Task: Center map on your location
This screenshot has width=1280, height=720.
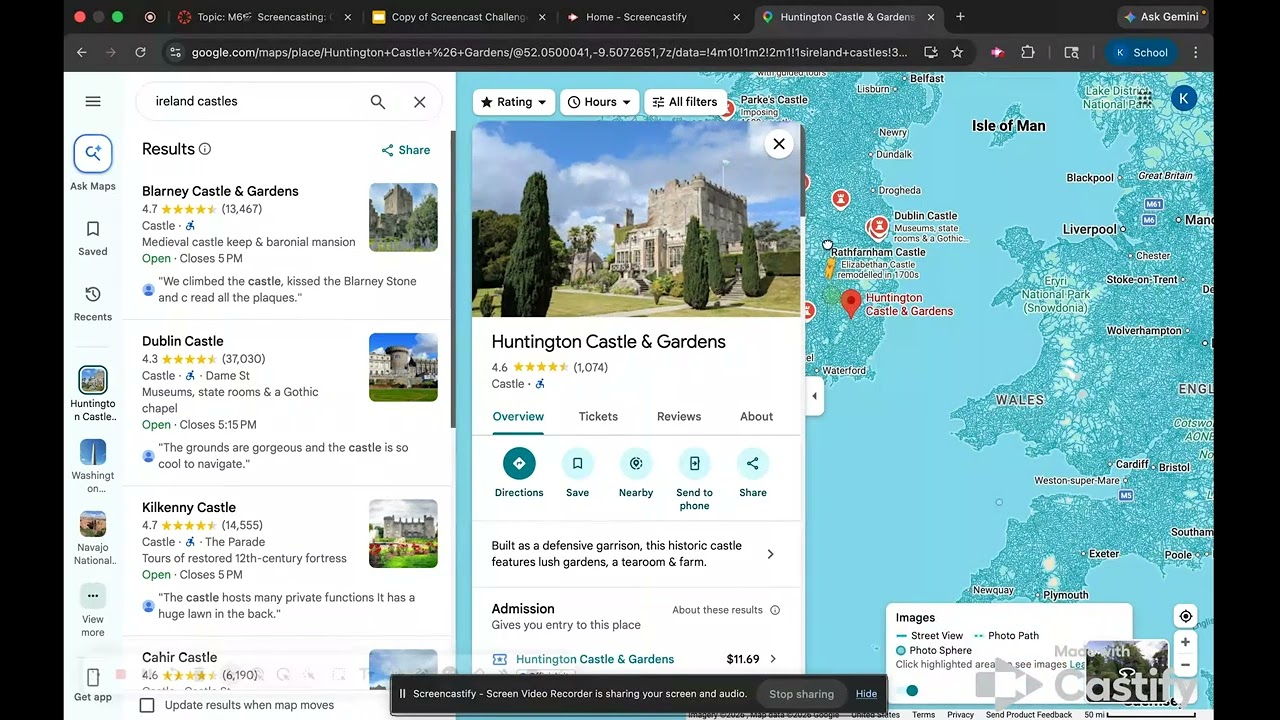Action: (x=1185, y=617)
